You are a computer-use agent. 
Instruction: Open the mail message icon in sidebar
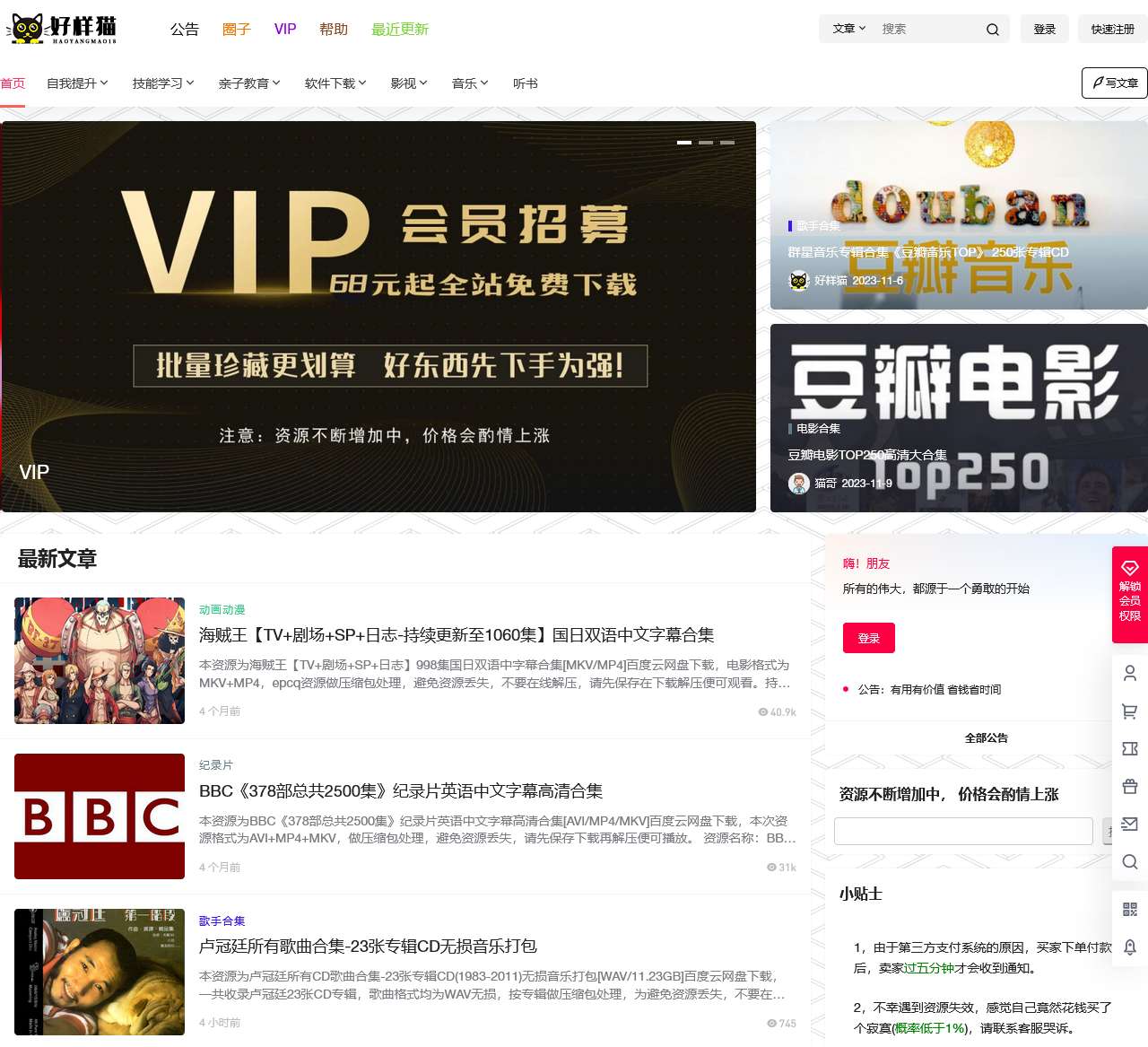tap(1130, 824)
